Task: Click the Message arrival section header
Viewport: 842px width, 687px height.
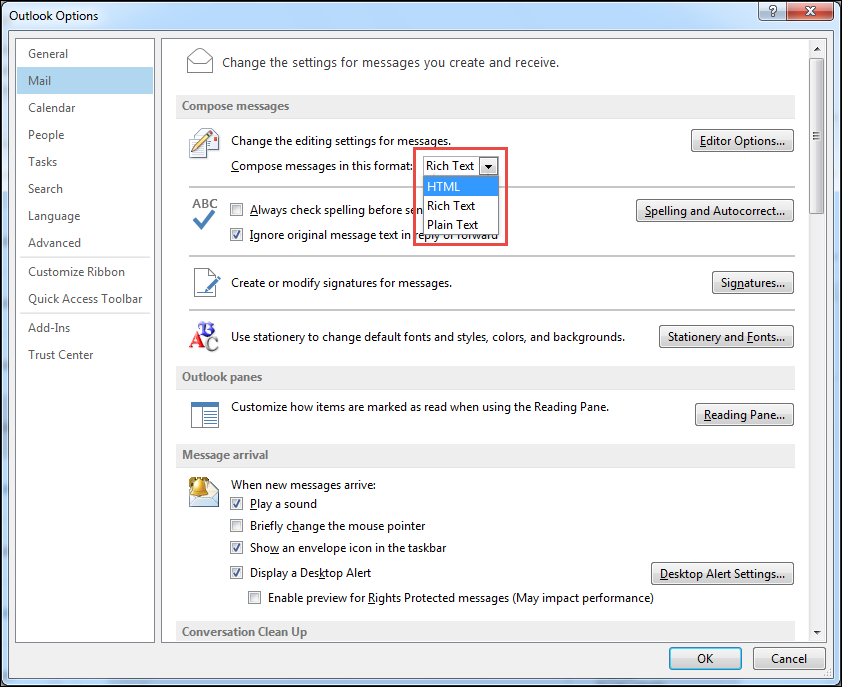Action: click(485, 455)
